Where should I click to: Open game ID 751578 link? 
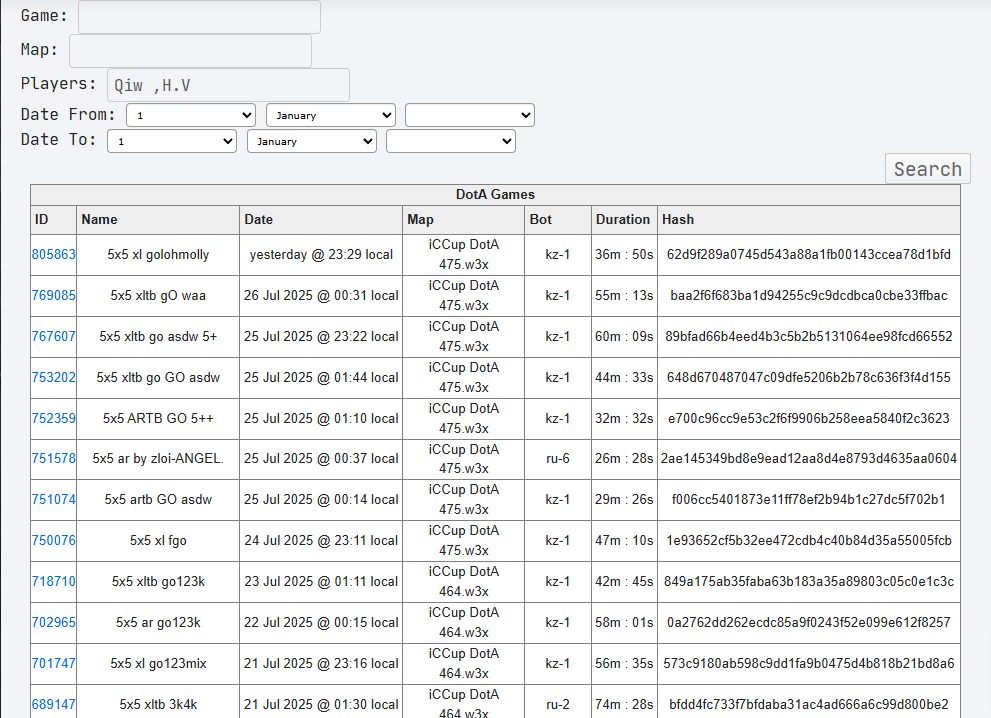pyautogui.click(x=54, y=459)
